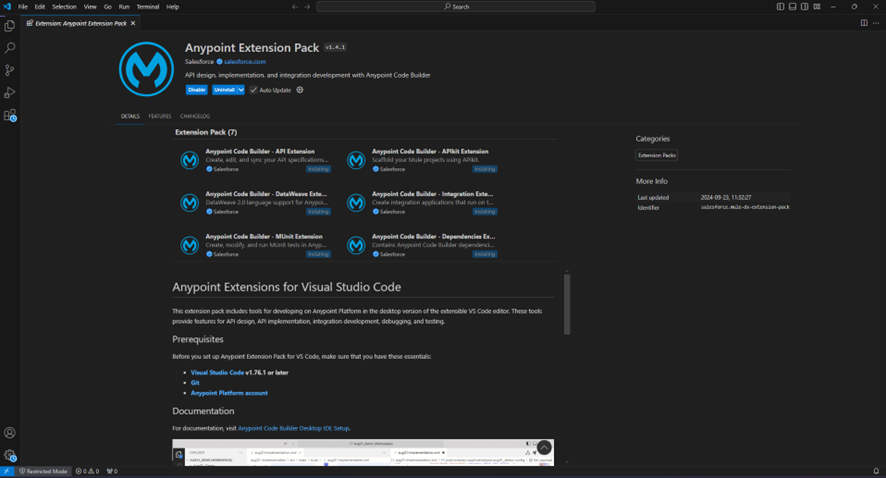Open Anypoint Code Builder Desktop IDE Setup link
Viewport: 886px width, 478px height.
click(x=293, y=428)
